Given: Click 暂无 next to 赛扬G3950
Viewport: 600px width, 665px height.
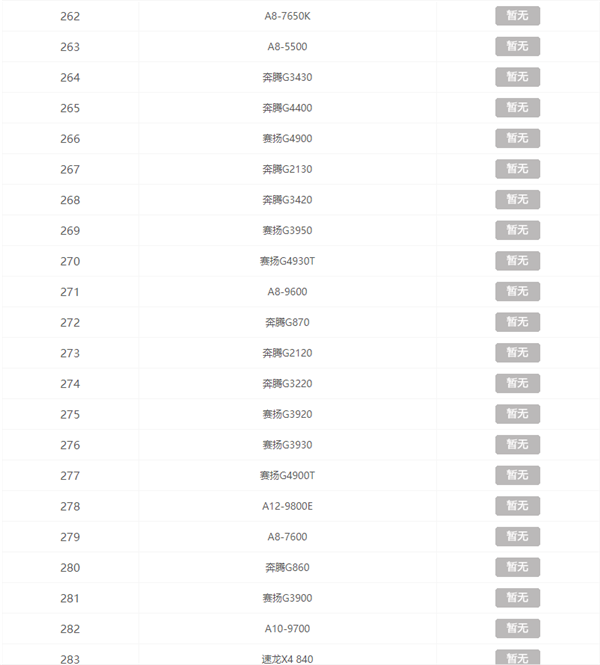Looking at the screenshot, I should pyautogui.click(x=517, y=230).
